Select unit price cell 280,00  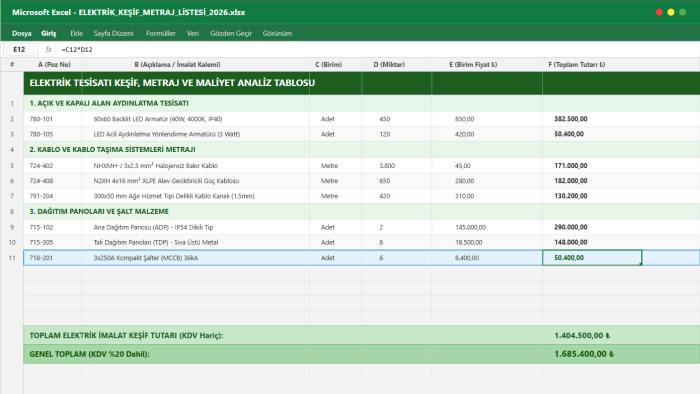tap(464, 181)
